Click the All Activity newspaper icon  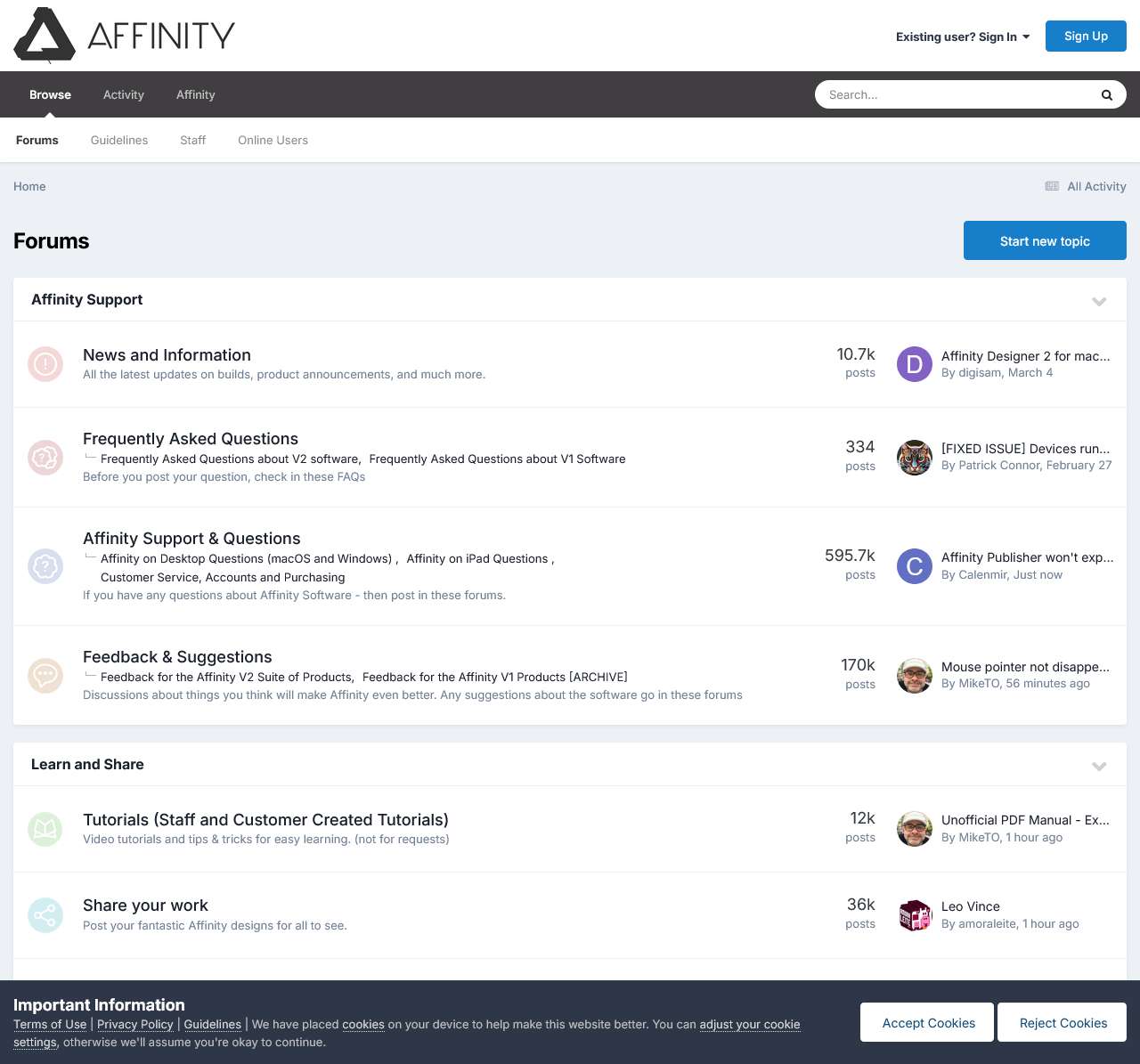coord(1052,186)
